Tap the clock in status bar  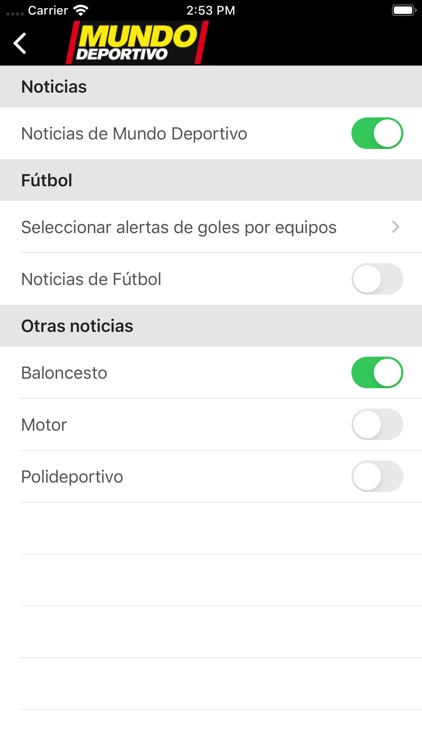pos(211,11)
